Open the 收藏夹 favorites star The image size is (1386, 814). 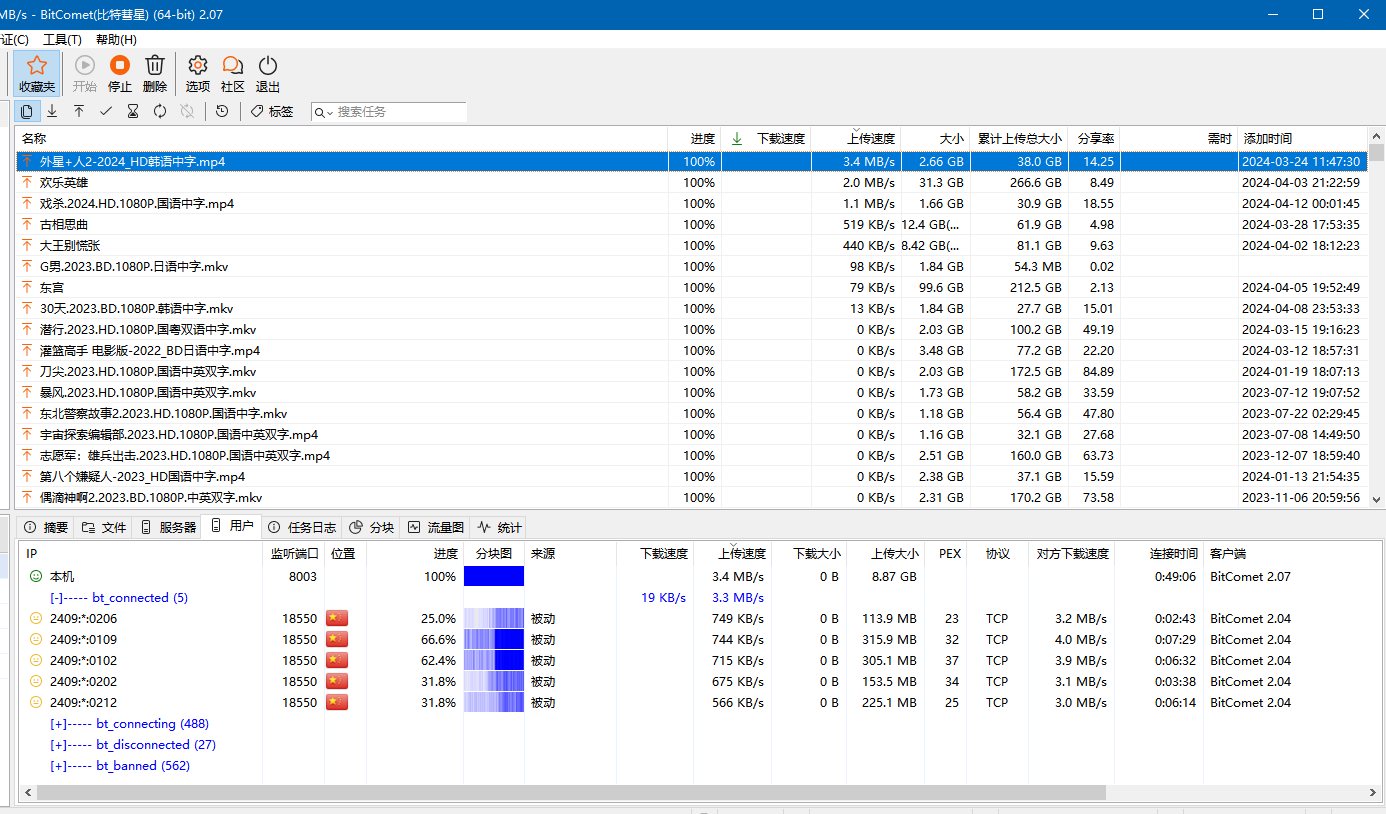click(37, 74)
